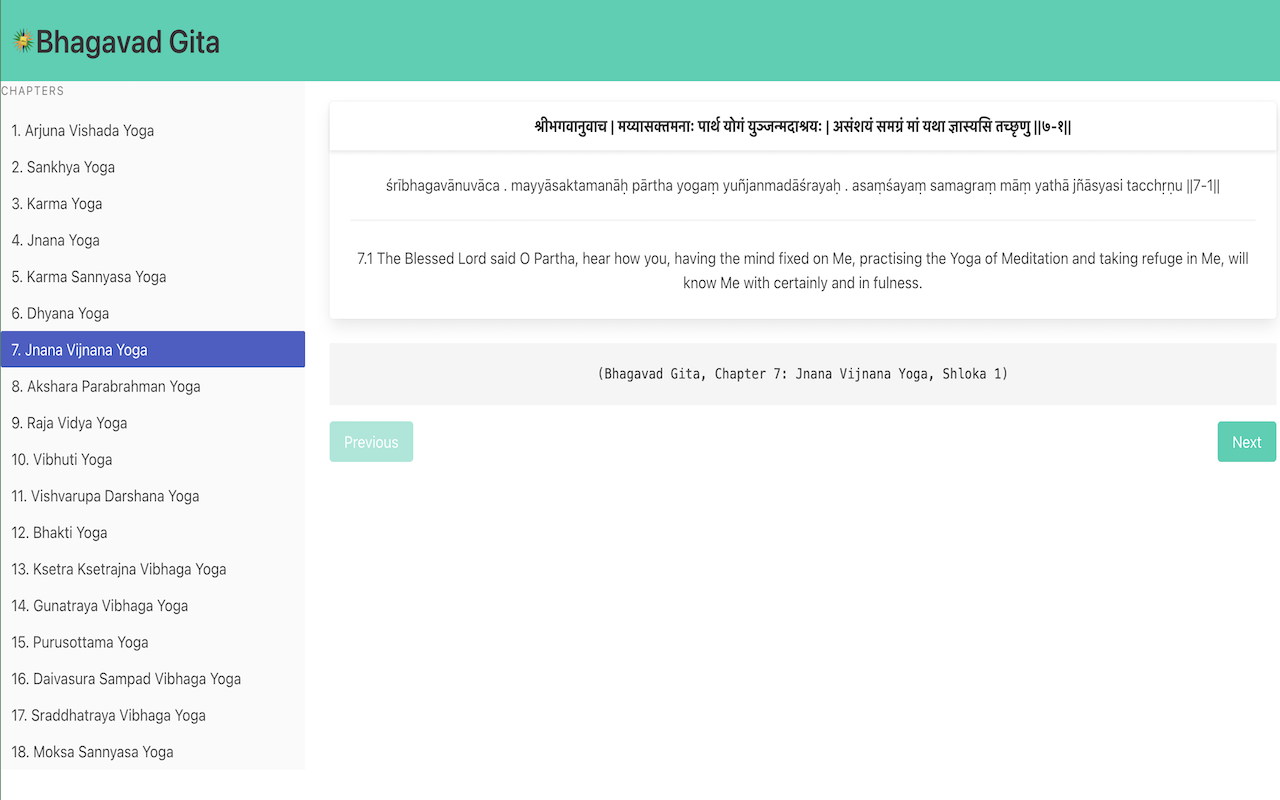
Task: Go to chapter 3 Karma Yoga
Action: (x=153, y=204)
